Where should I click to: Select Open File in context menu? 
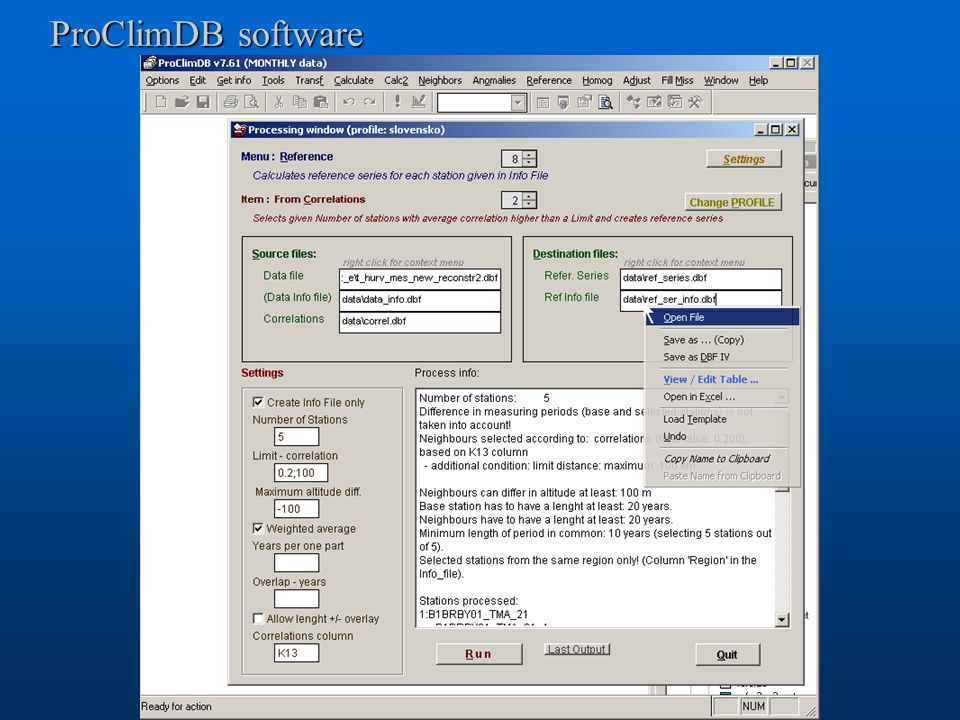pyautogui.click(x=722, y=317)
